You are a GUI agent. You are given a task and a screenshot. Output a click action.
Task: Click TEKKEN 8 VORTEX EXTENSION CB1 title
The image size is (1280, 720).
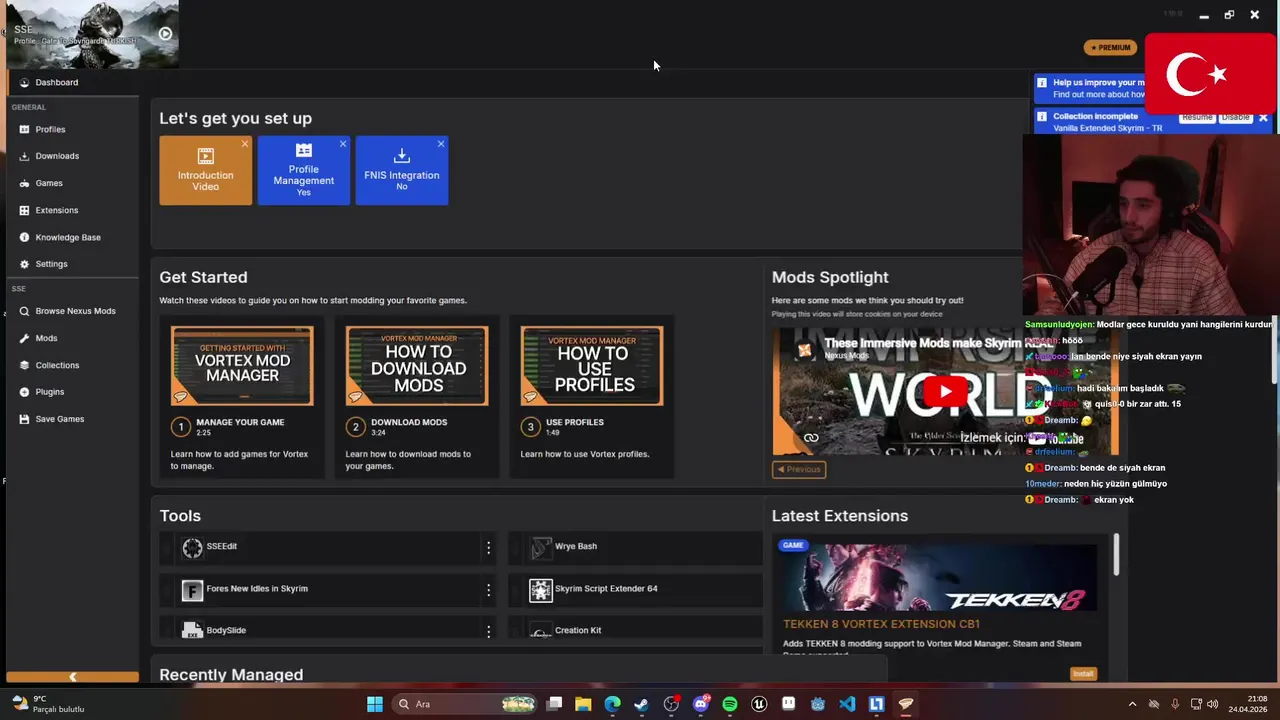point(881,624)
